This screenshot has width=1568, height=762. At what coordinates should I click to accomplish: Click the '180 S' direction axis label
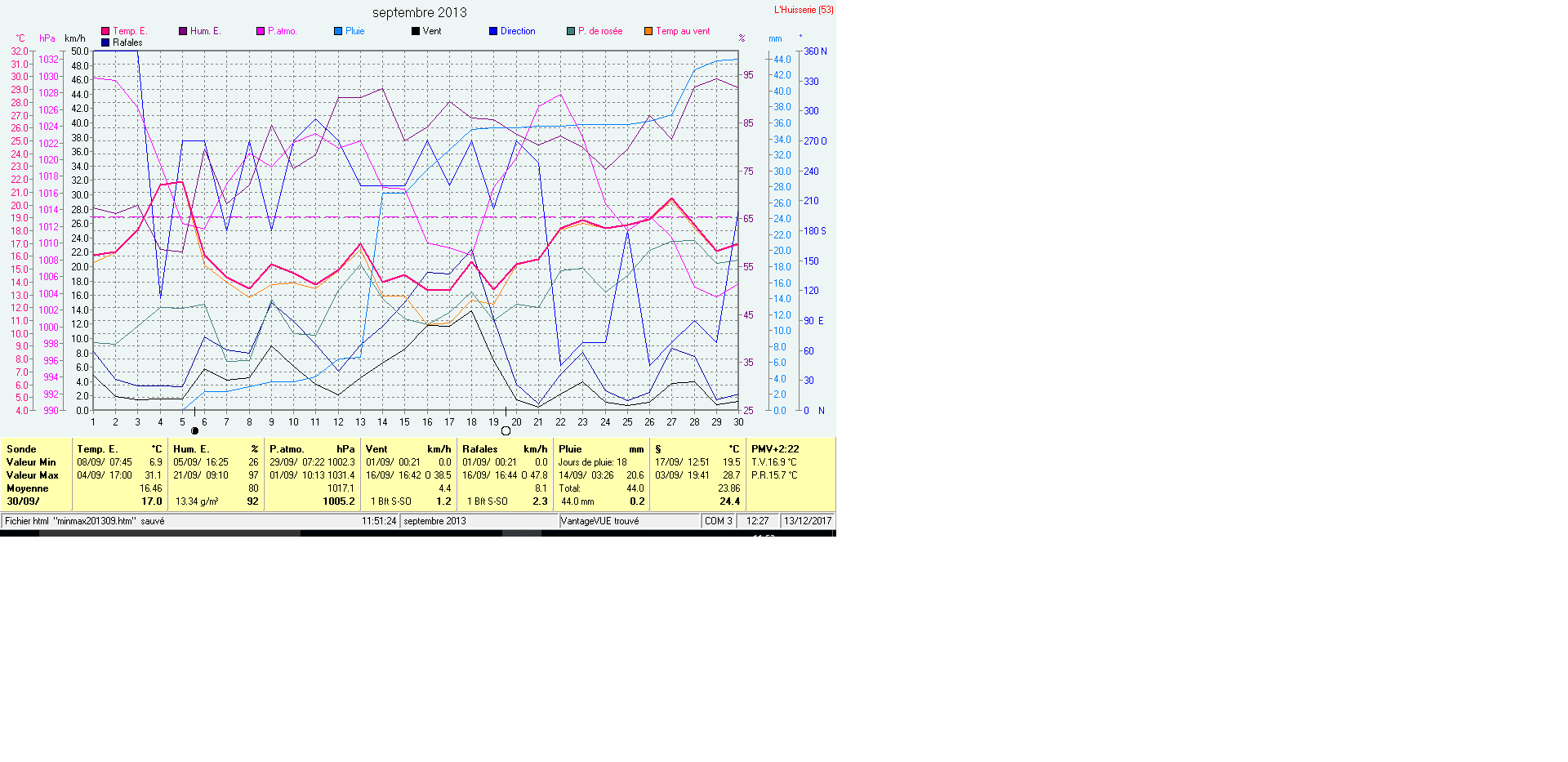[815, 231]
